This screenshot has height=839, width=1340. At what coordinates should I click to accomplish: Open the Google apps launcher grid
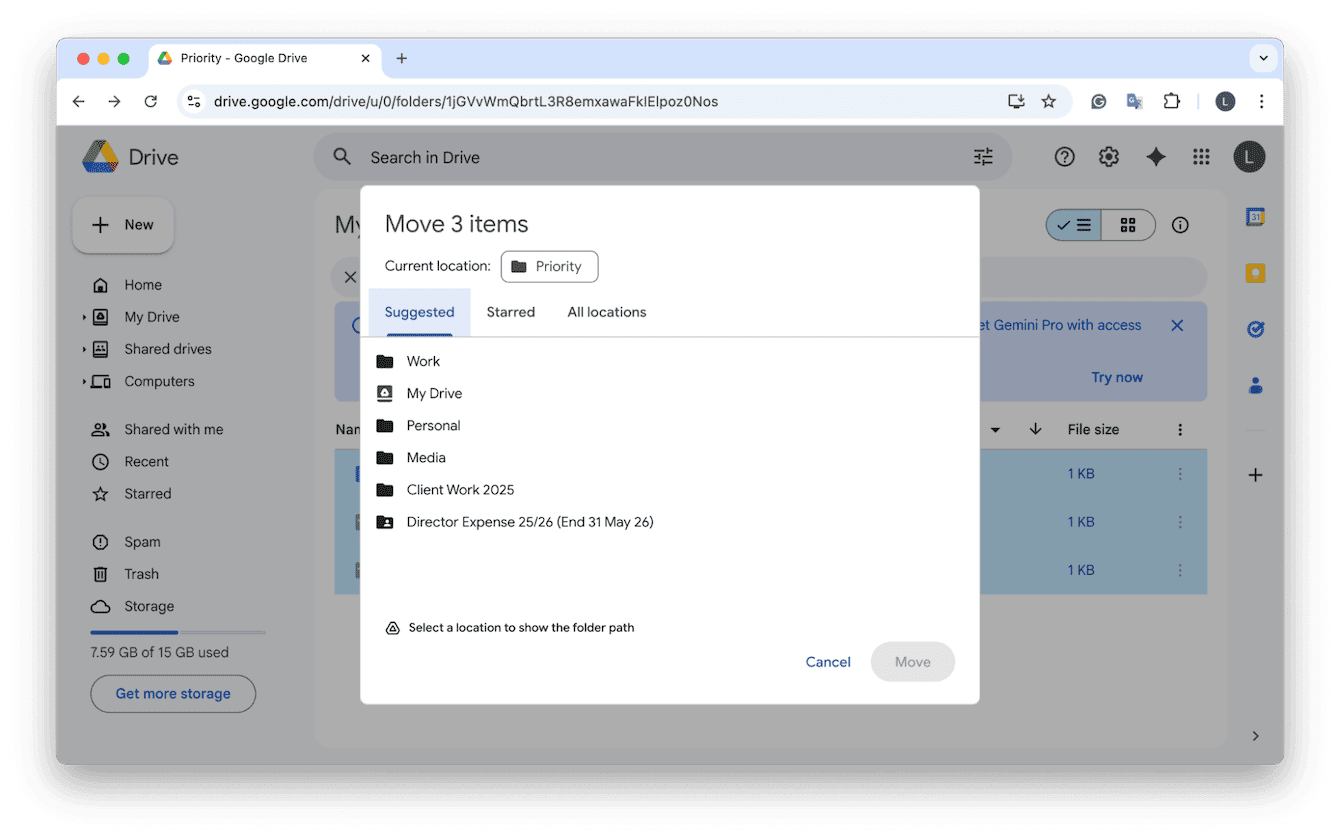1201,156
